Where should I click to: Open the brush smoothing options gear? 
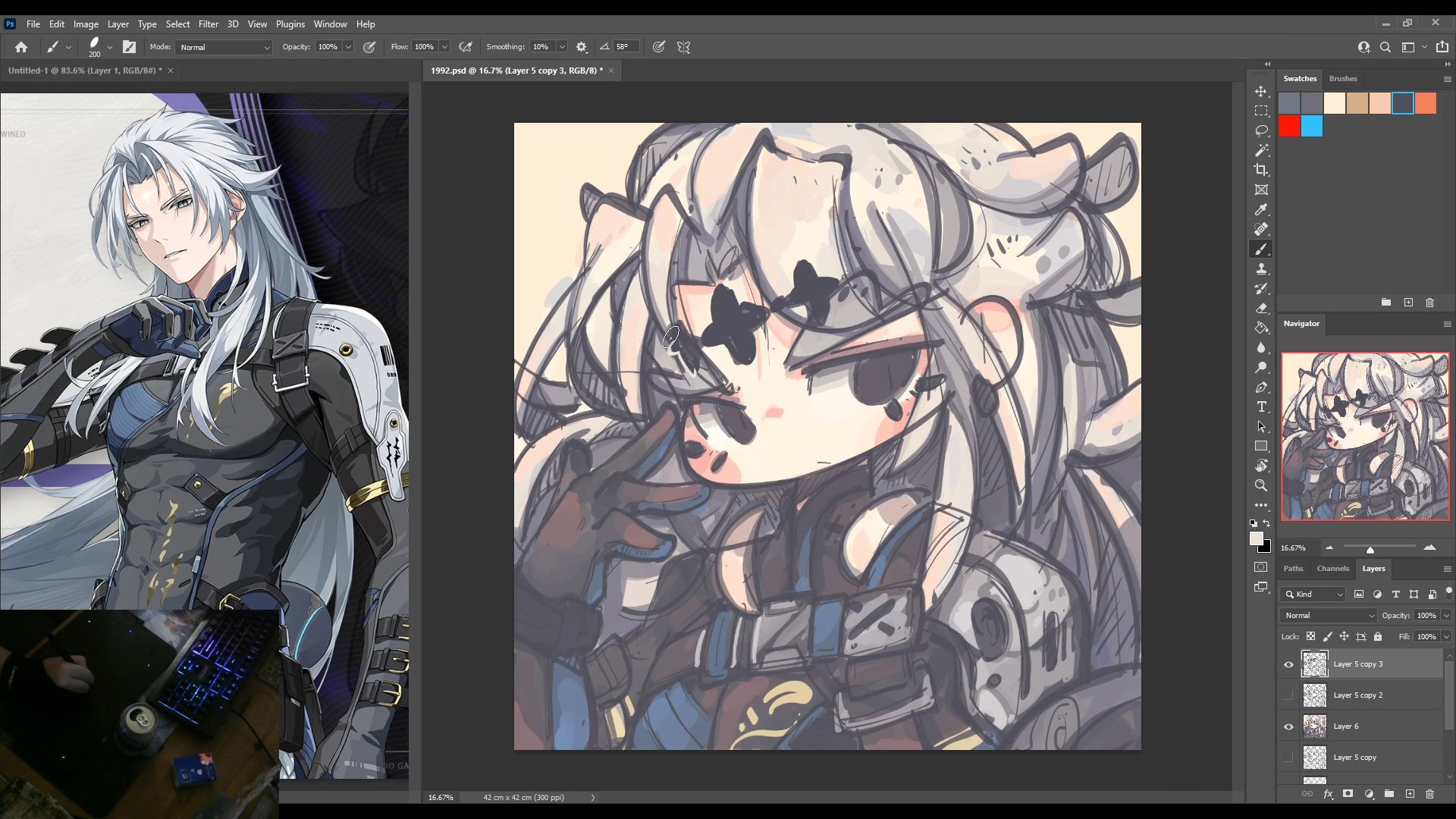[x=582, y=47]
